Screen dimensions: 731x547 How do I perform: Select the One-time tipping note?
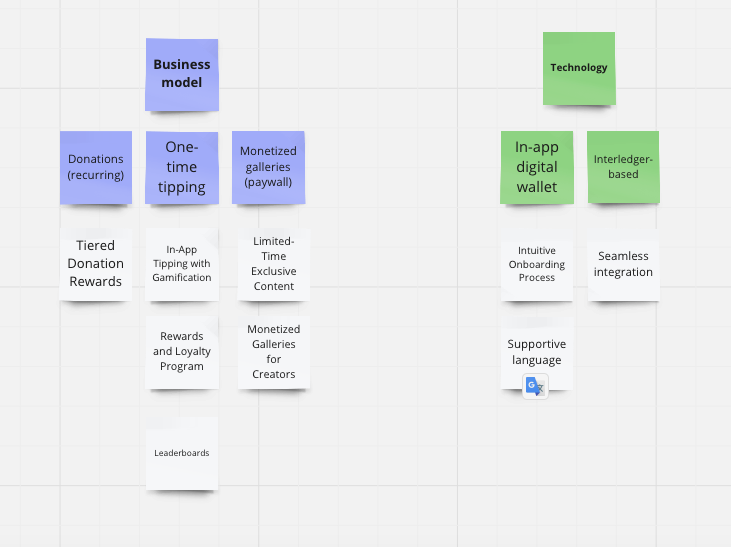point(182,167)
